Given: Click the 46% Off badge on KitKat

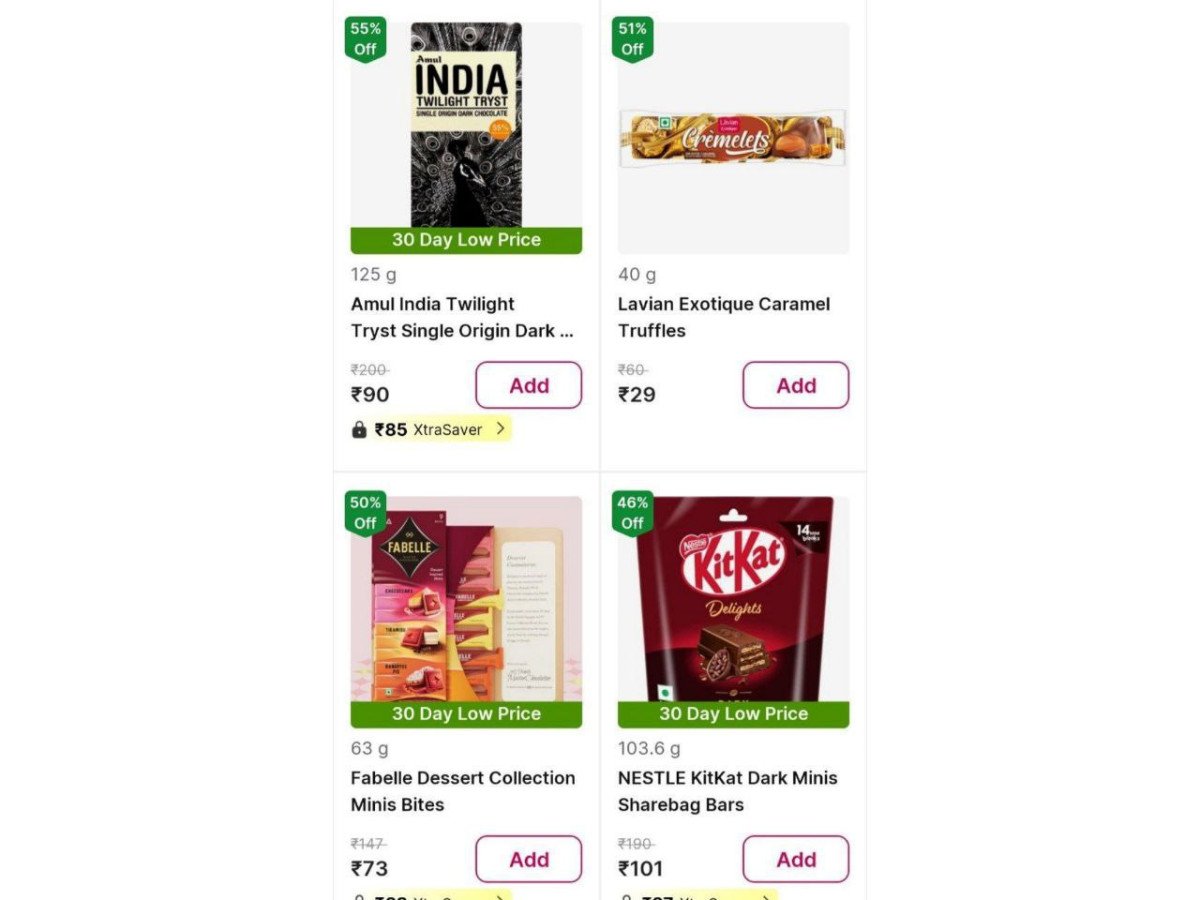Looking at the screenshot, I should (x=632, y=513).
